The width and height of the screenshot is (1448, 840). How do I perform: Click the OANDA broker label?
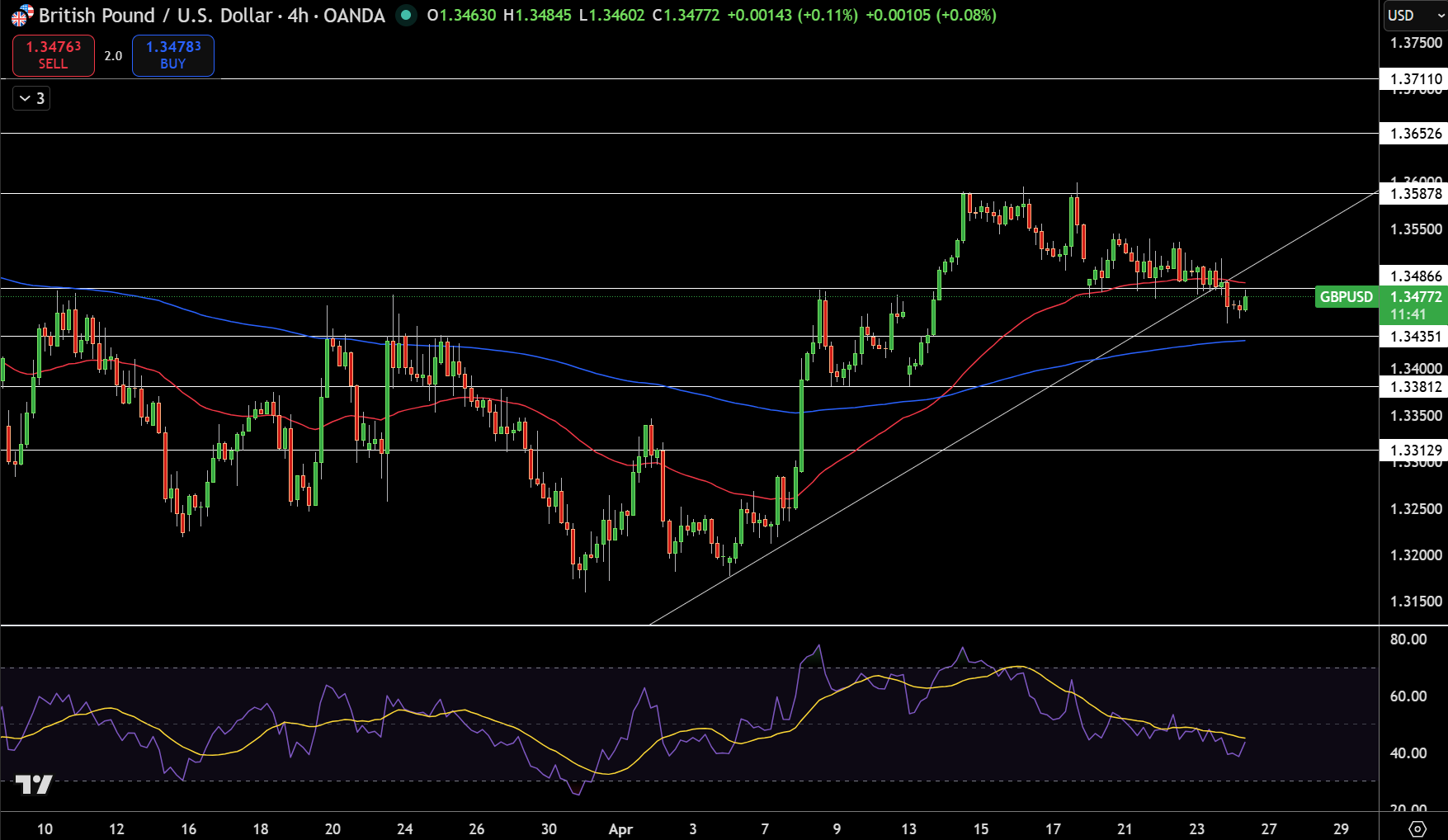[x=354, y=15]
